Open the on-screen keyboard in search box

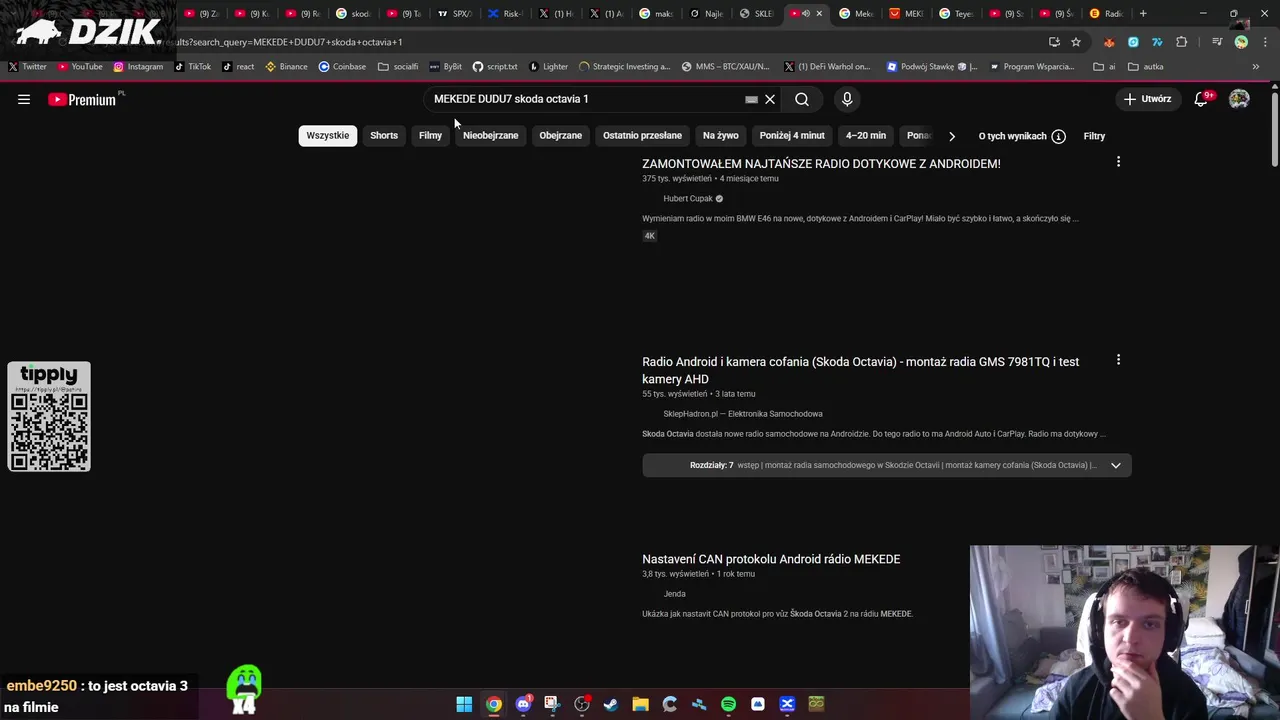(x=751, y=99)
